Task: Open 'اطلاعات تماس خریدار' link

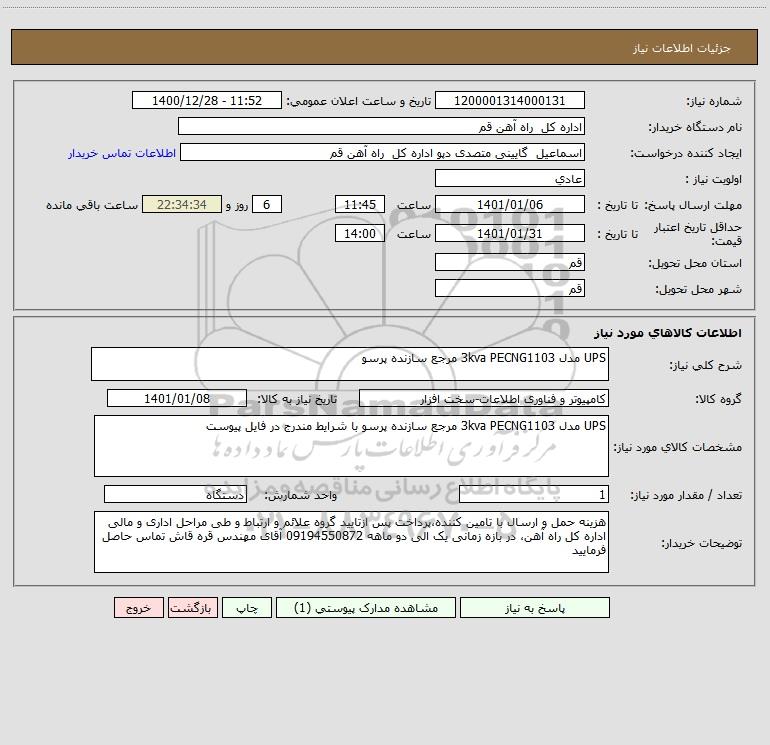Action: point(122,153)
